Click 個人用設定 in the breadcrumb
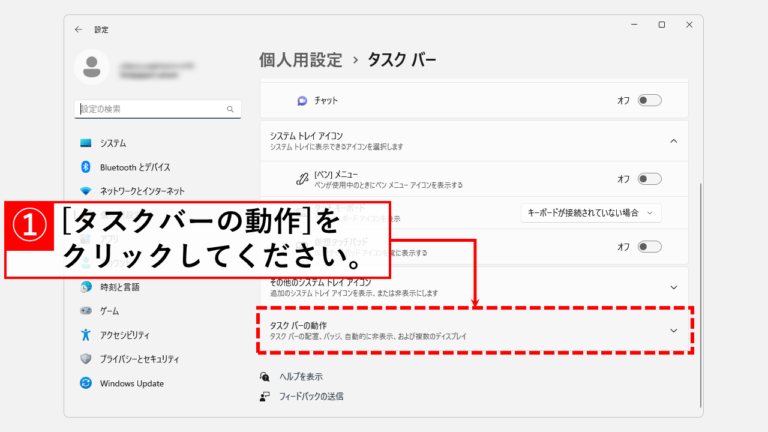The height and width of the screenshot is (432, 768). click(x=301, y=60)
